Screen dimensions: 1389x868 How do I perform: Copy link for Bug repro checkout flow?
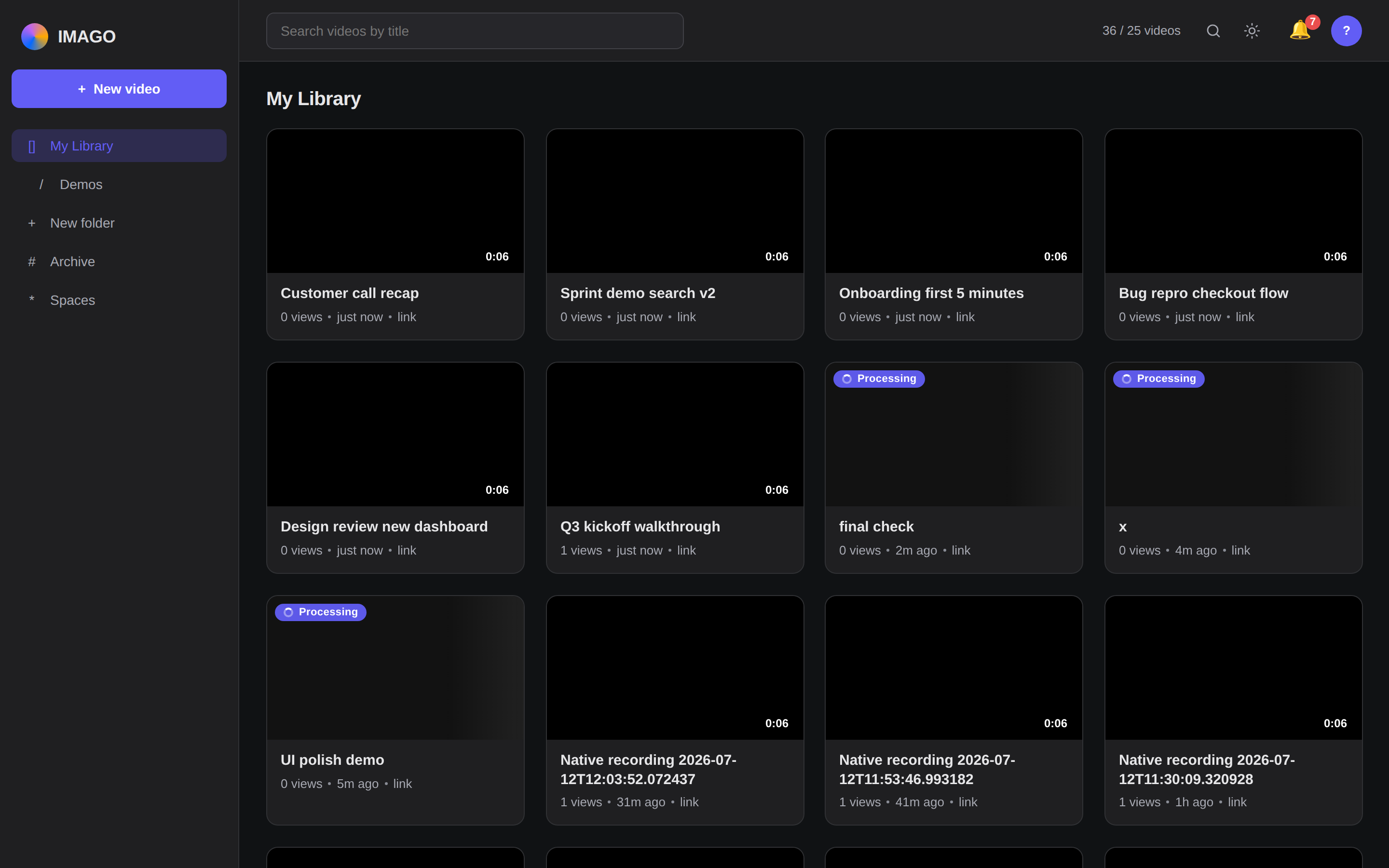point(1244,317)
